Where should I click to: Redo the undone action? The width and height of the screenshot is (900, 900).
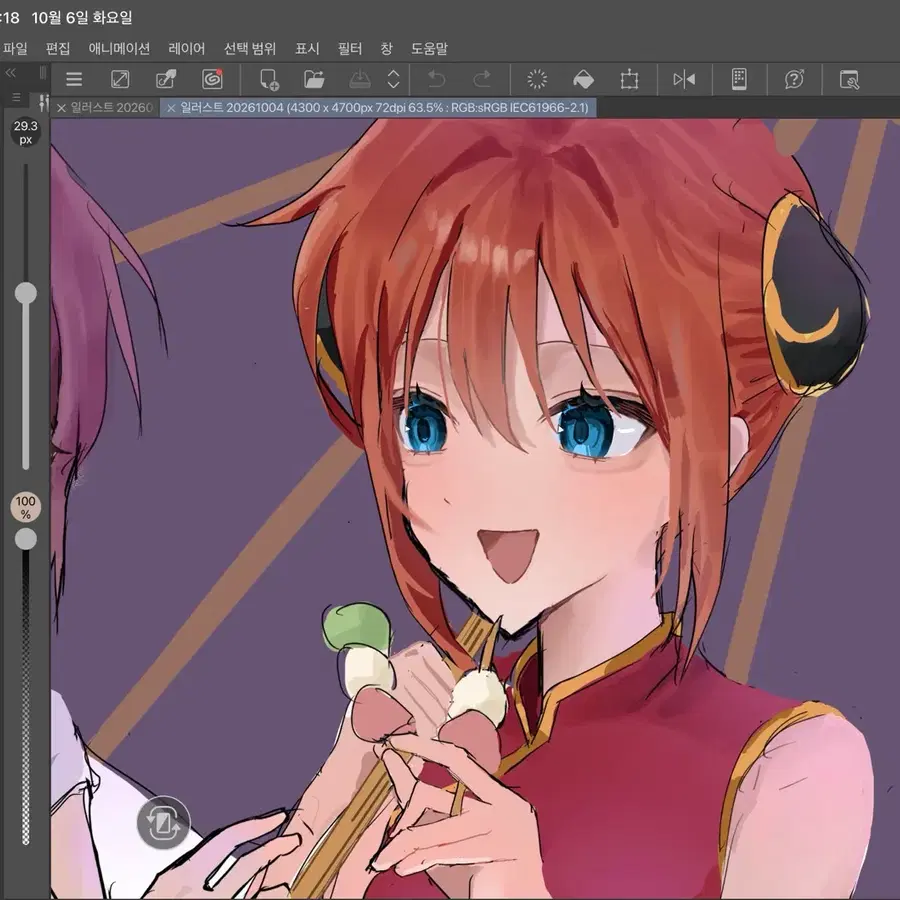[482, 79]
